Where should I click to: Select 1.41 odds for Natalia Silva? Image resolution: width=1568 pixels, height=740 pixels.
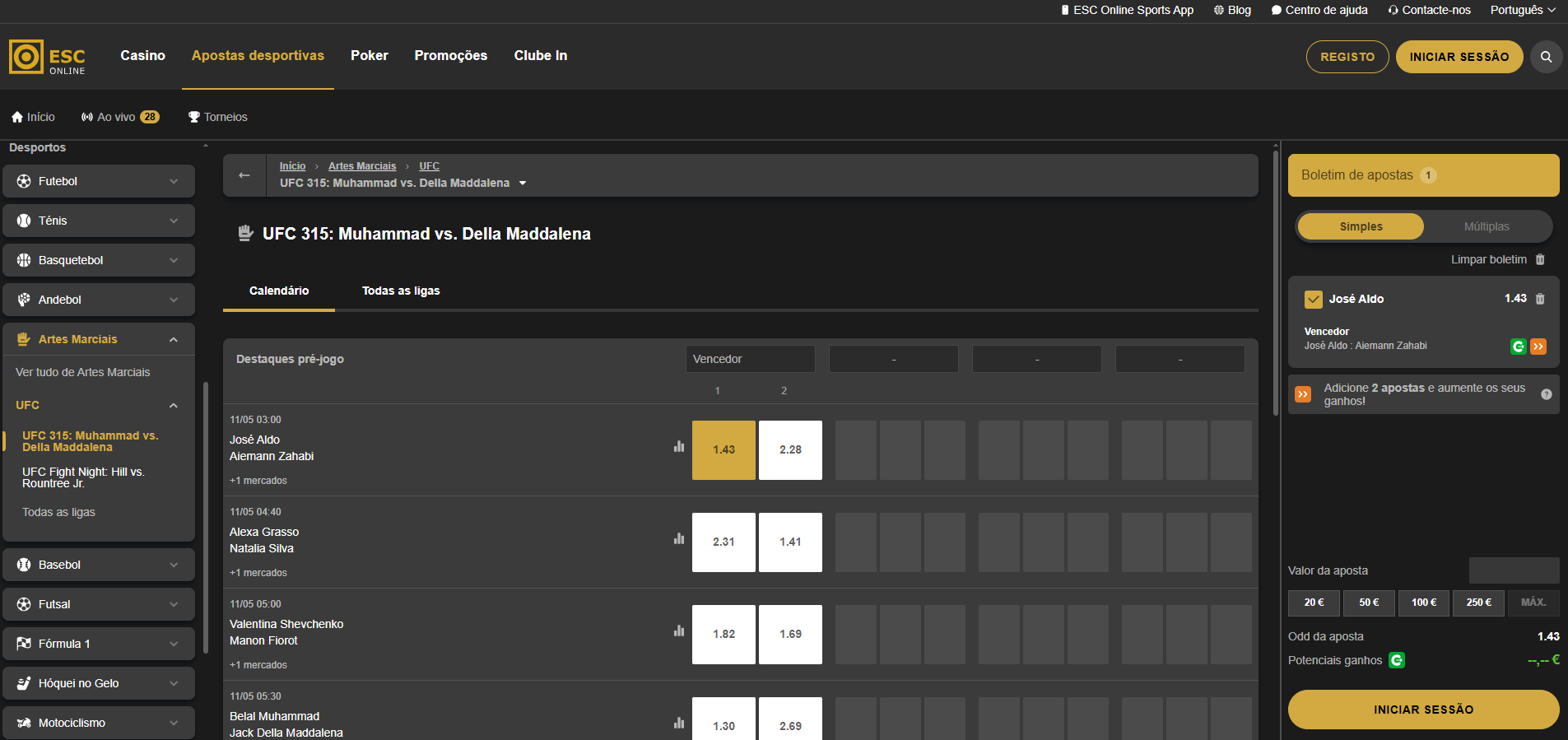tap(790, 542)
